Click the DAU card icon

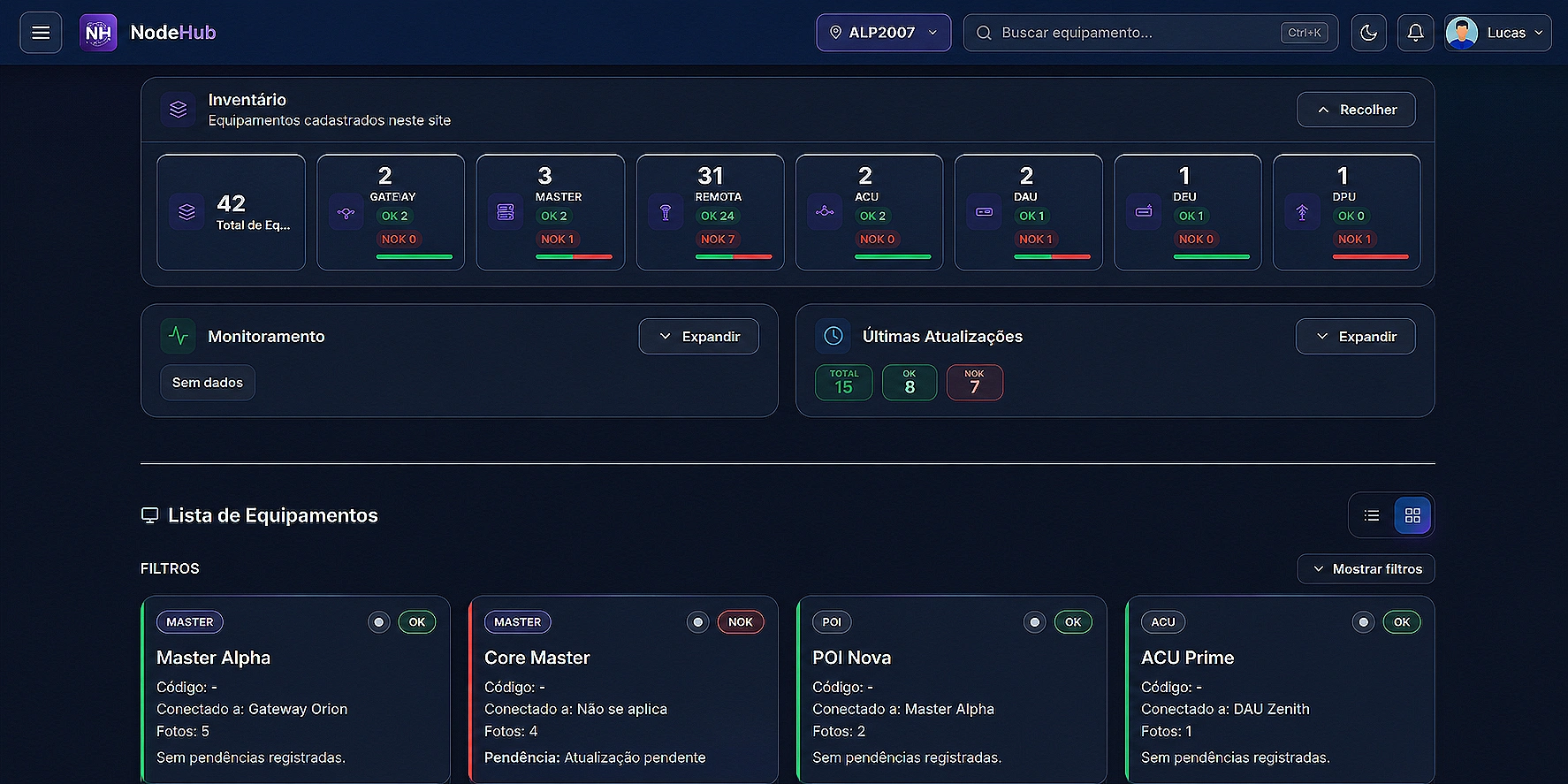984,212
